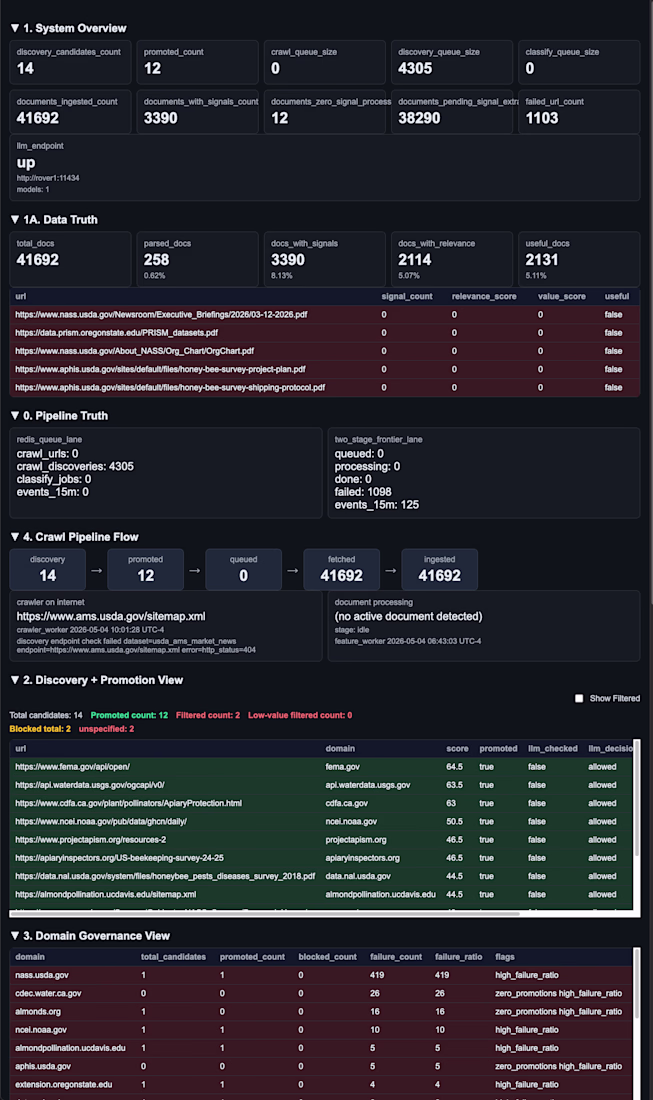Enable the Show Filtered checkbox

[579, 699]
